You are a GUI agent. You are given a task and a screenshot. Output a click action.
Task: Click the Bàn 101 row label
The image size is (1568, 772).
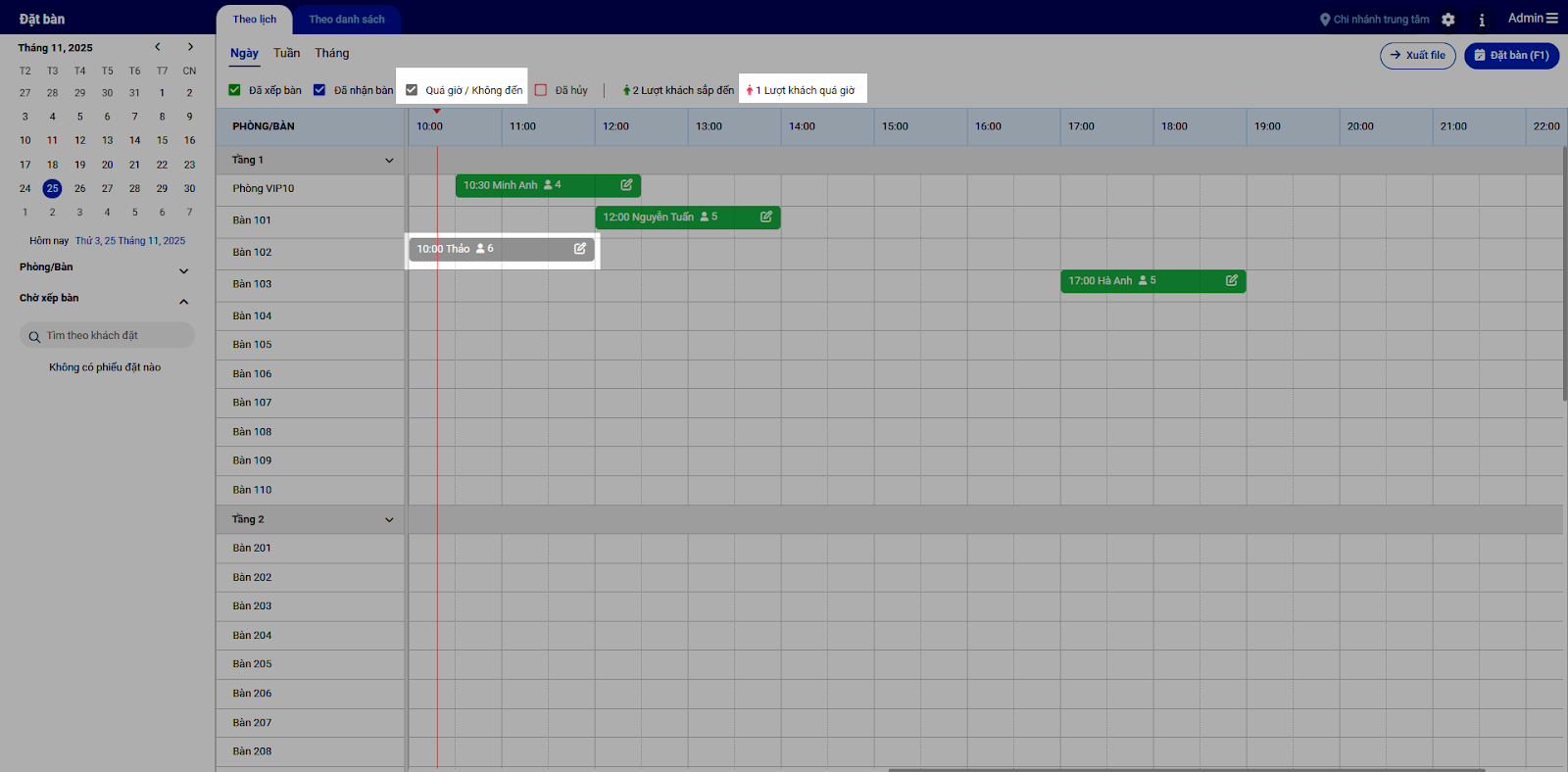point(252,220)
